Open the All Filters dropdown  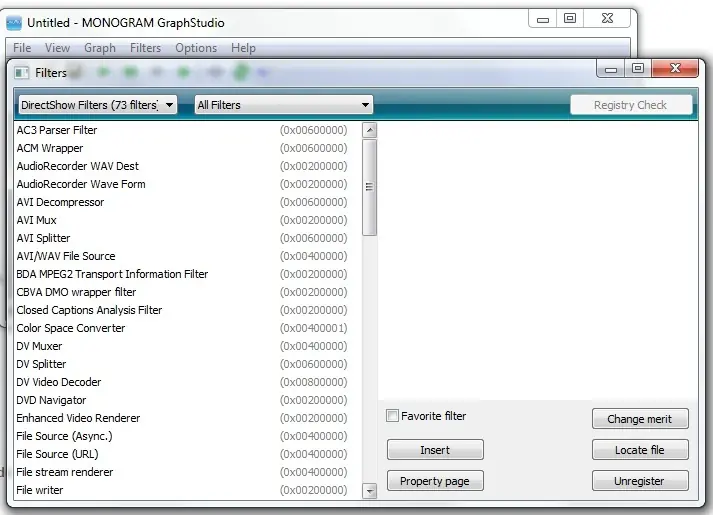pos(283,105)
